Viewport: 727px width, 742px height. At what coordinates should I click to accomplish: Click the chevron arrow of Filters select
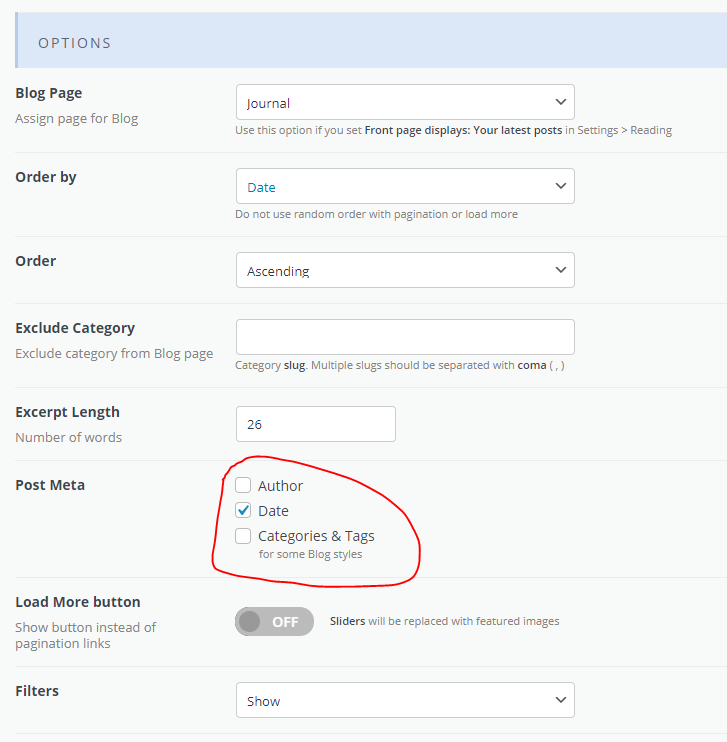[x=561, y=700]
